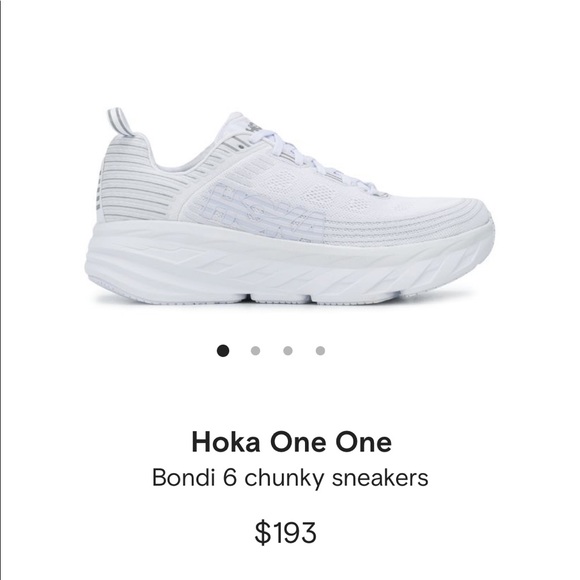The width and height of the screenshot is (580, 580).
Task: Click the $193 price label
Action: (286, 532)
